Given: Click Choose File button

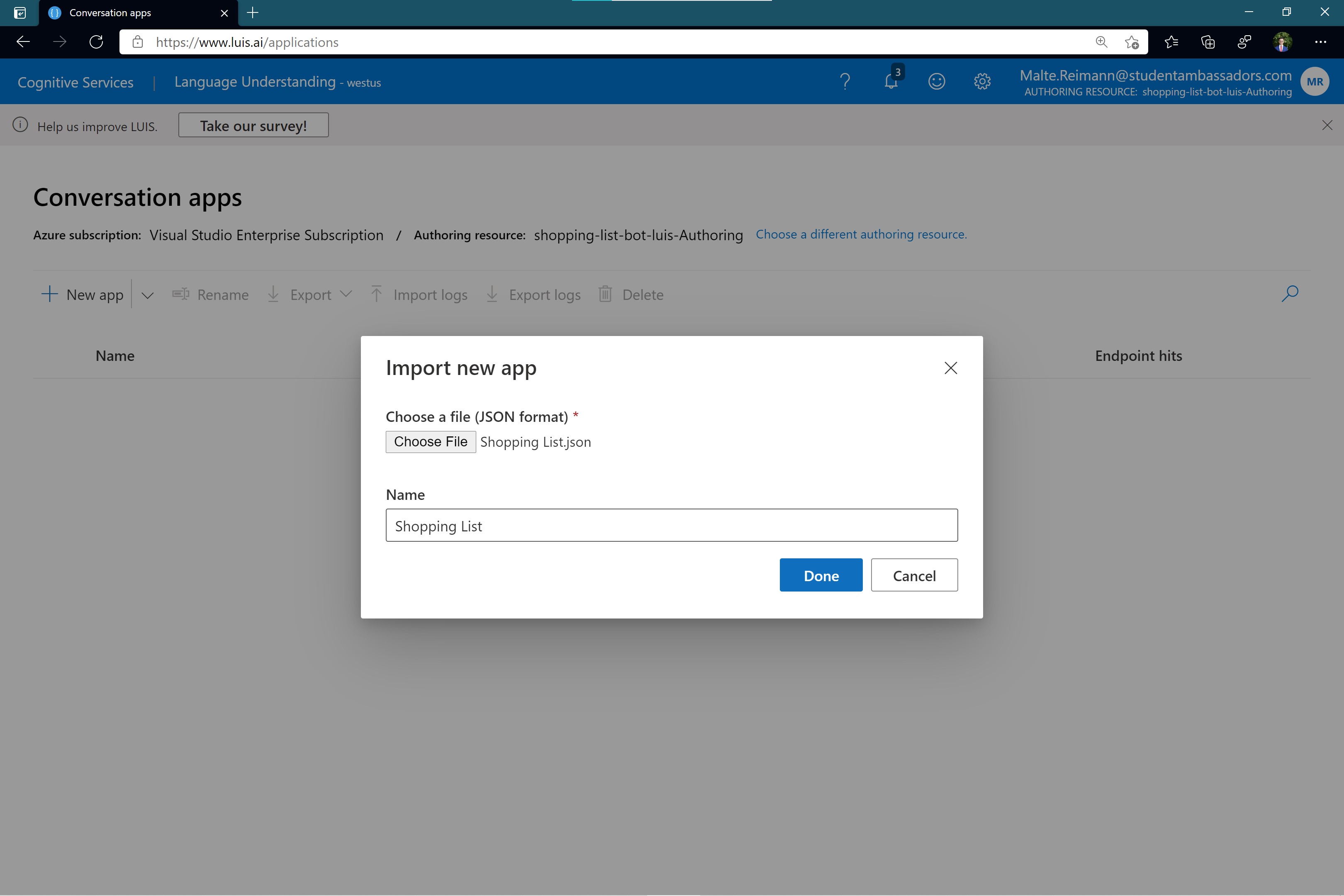Looking at the screenshot, I should (430, 442).
